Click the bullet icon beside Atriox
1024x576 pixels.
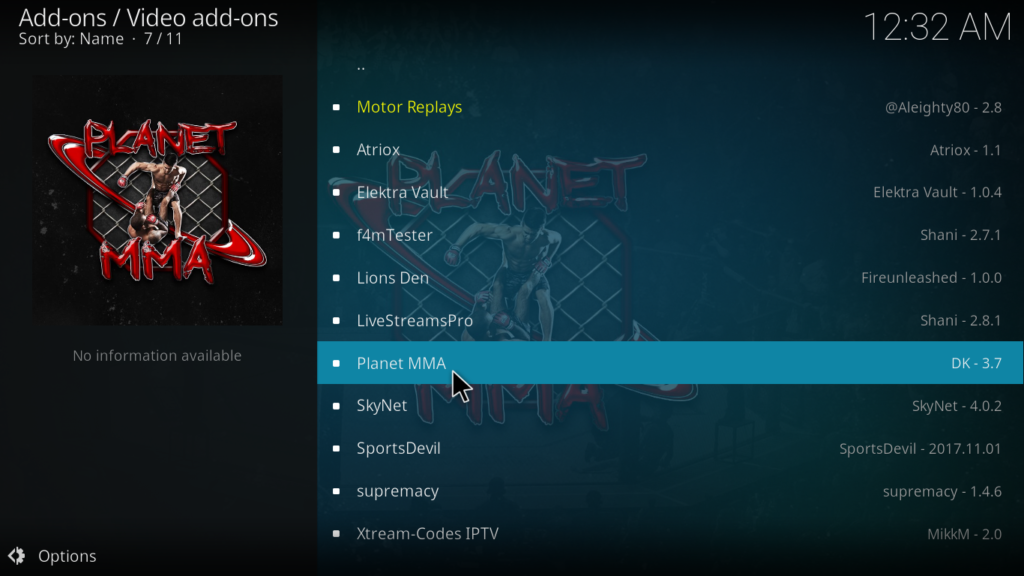point(336,150)
